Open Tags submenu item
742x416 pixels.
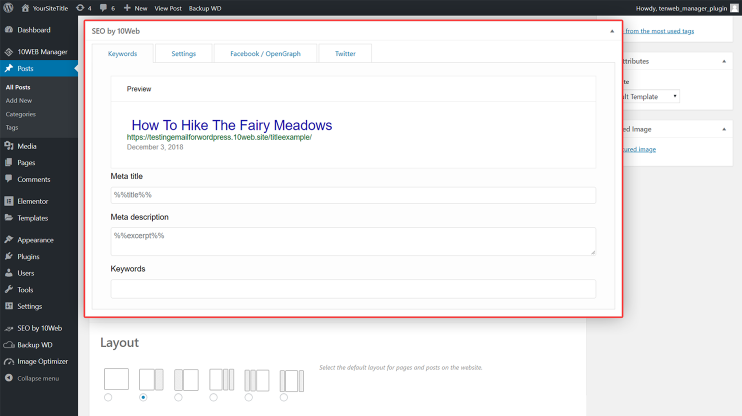click(12, 127)
